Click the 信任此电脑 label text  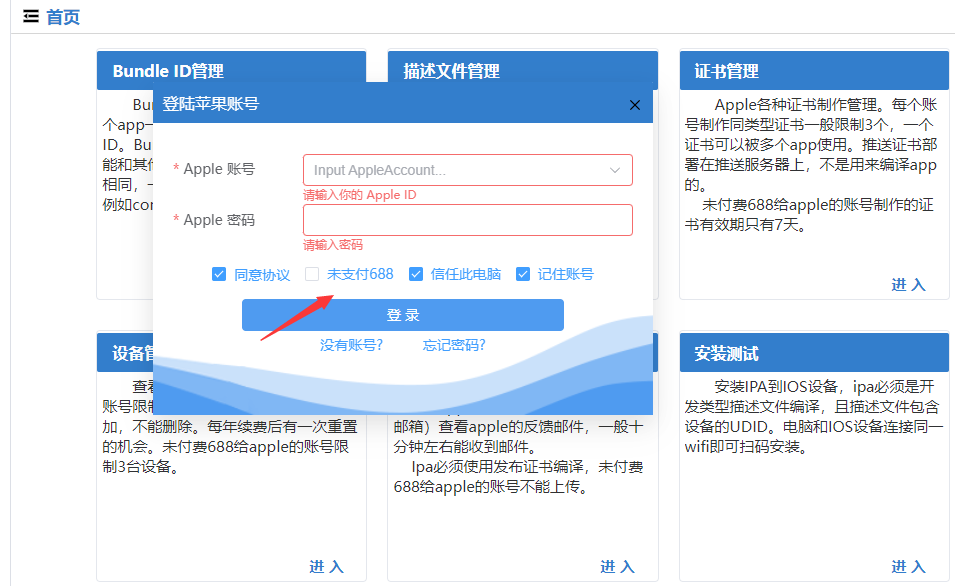point(466,274)
